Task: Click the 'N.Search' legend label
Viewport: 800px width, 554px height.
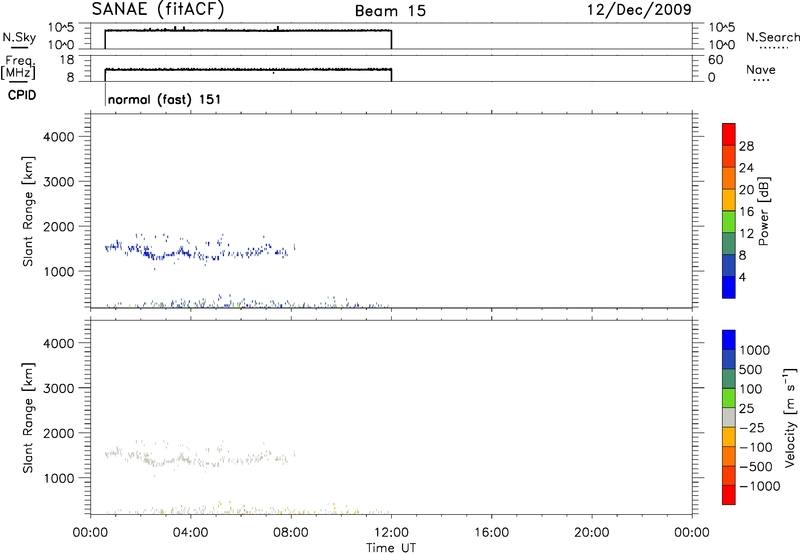Action: 773,37
